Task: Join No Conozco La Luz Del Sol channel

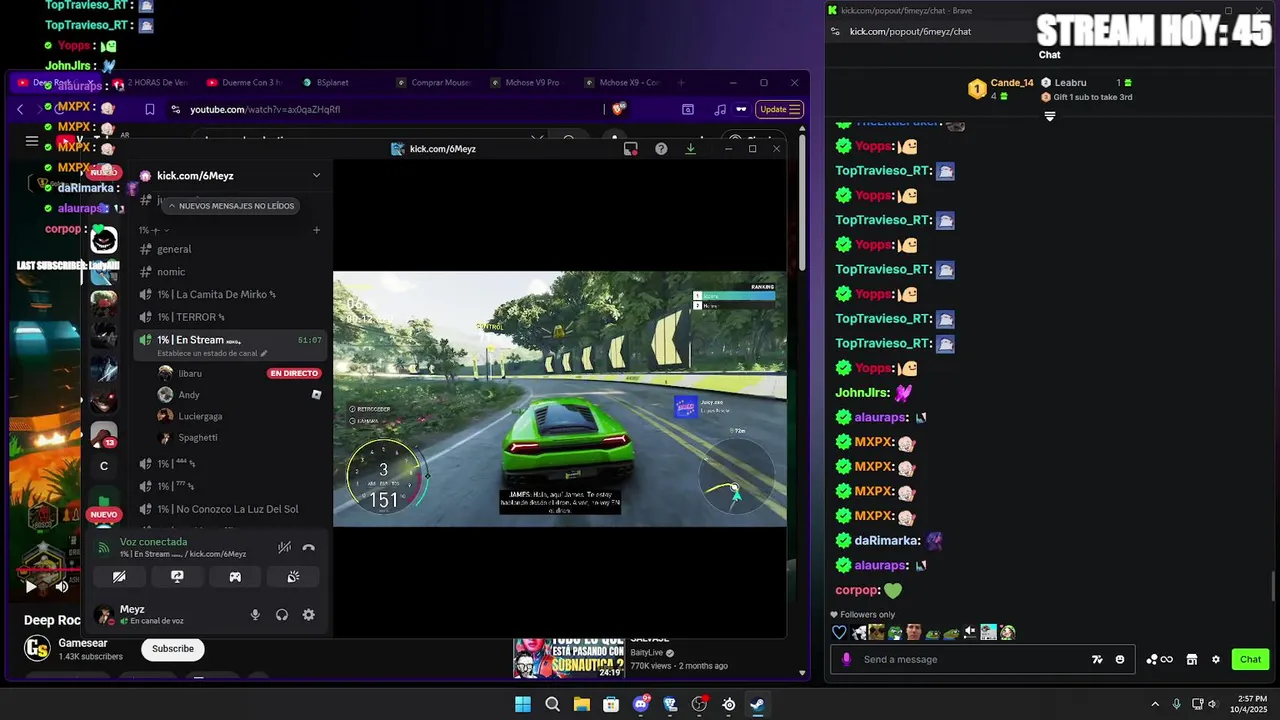Action: (230, 509)
